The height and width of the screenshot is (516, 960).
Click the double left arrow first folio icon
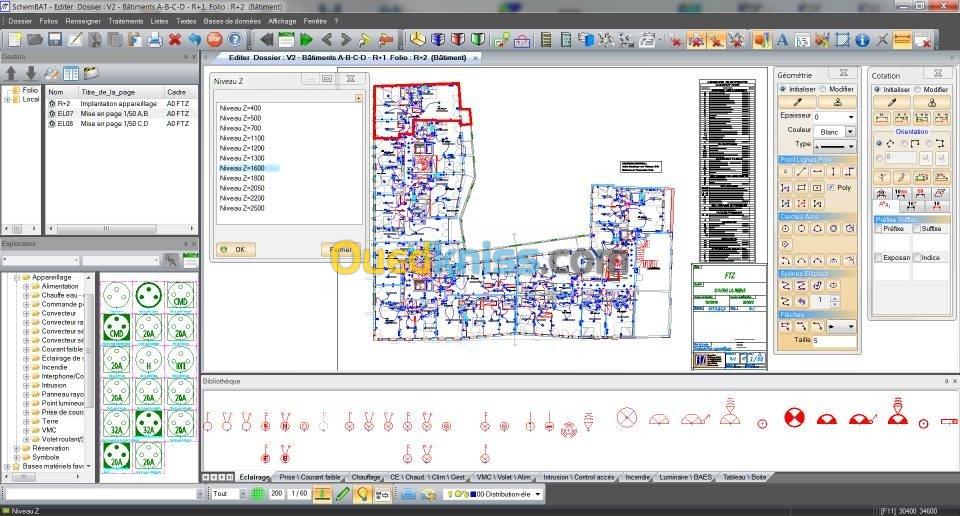point(266,40)
